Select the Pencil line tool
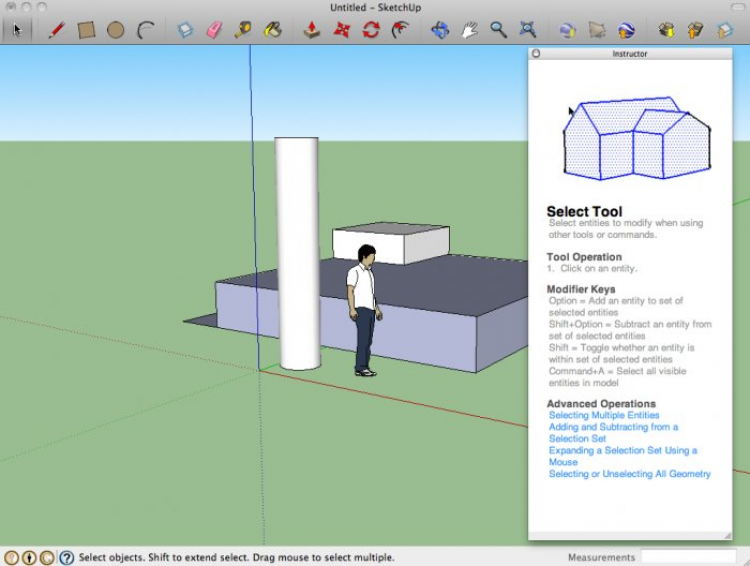Screen dimensions: 750x566 pyautogui.click(x=56, y=30)
